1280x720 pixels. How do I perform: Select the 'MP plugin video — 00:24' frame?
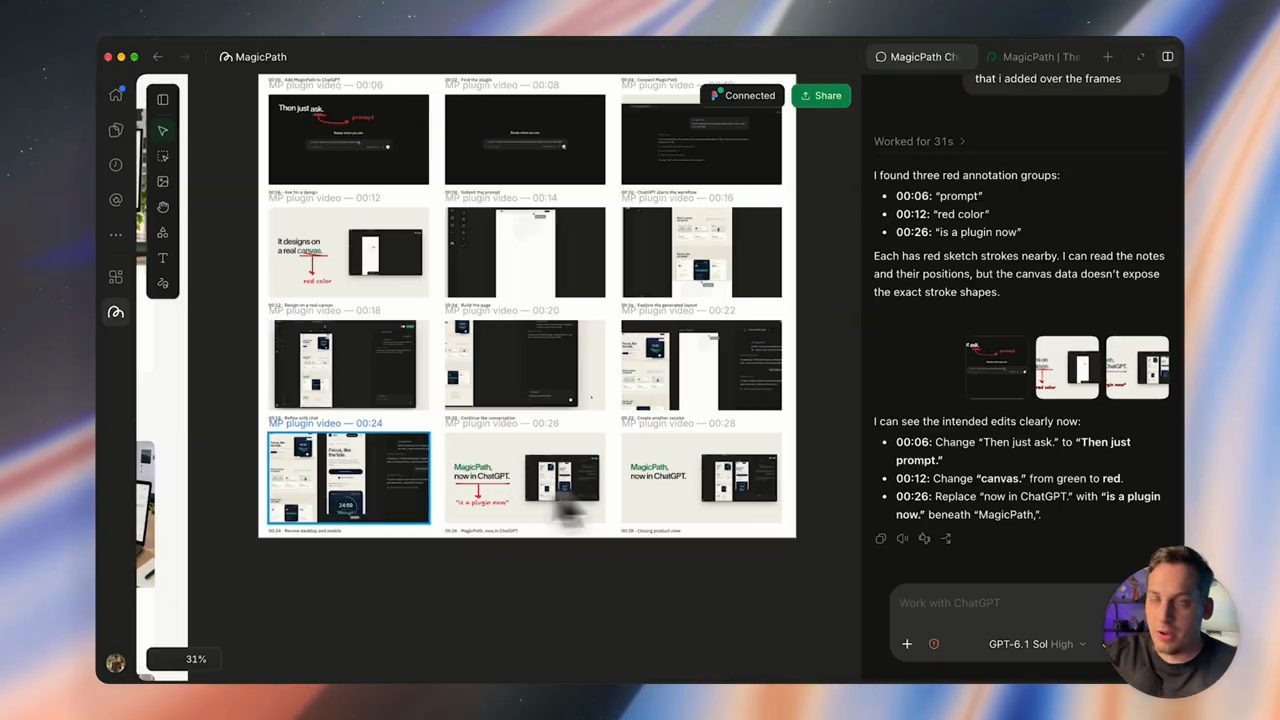348,478
